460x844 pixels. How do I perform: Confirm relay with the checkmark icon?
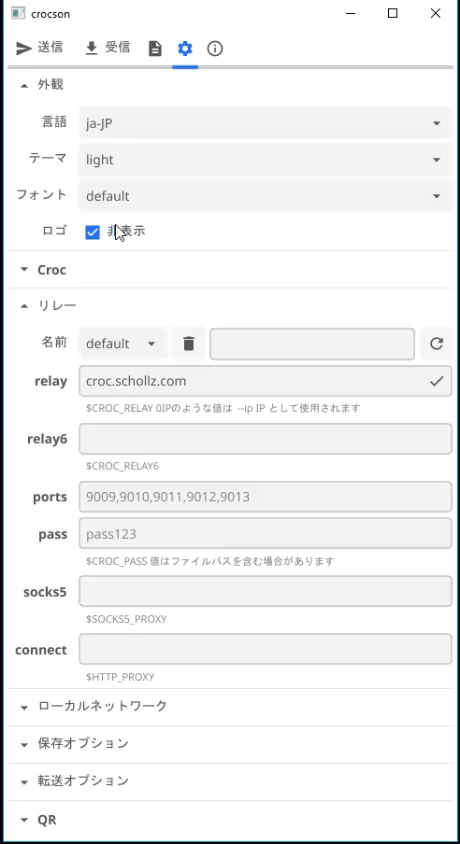[x=436, y=382]
